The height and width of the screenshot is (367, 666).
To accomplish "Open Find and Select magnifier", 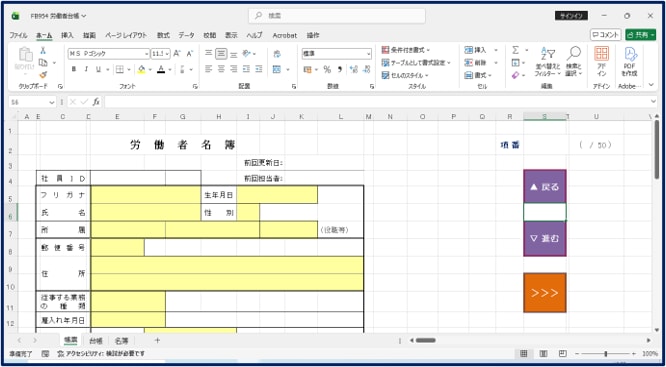I will point(573,62).
